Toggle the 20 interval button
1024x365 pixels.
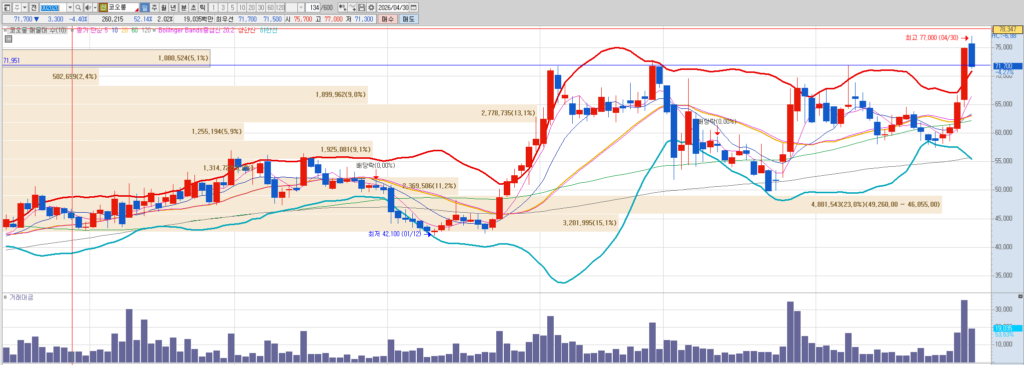click(251, 7)
